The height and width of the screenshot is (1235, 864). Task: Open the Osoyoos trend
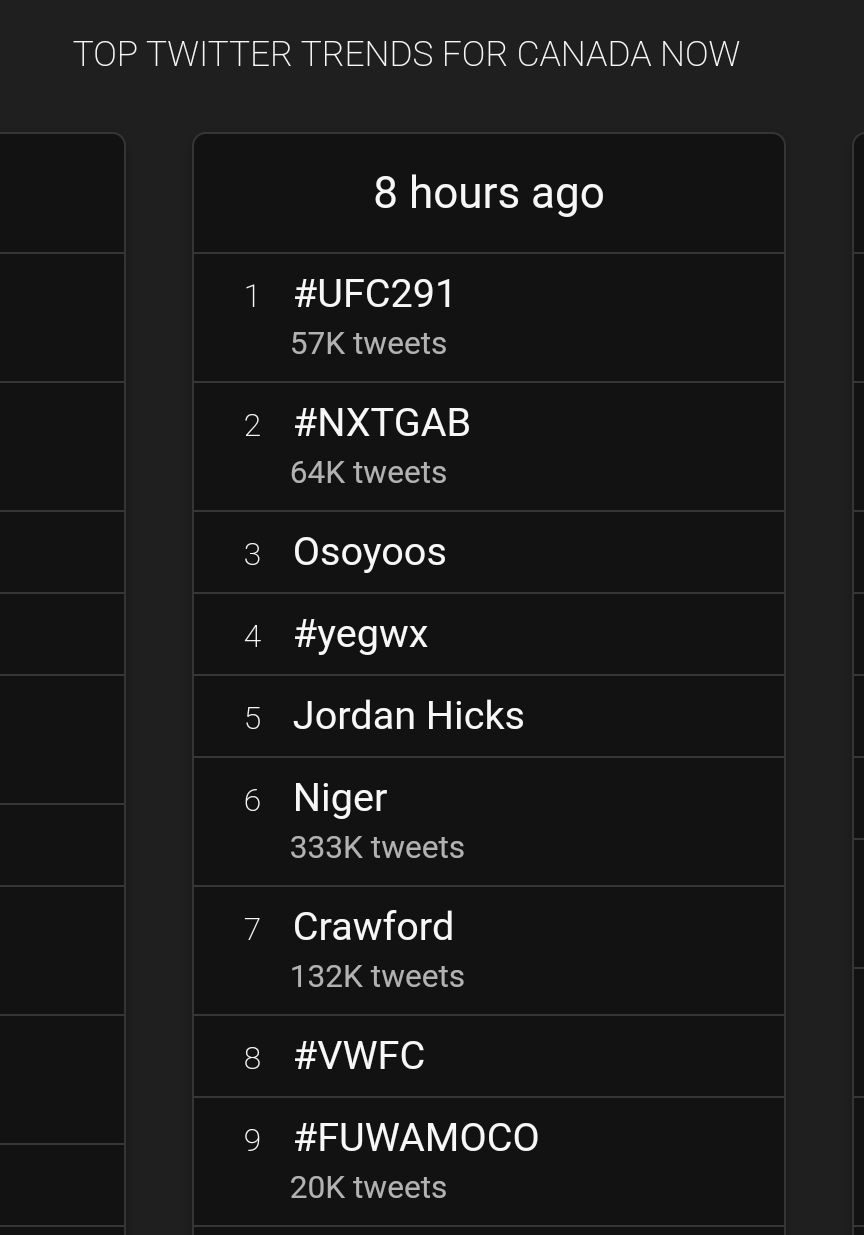pyautogui.click(x=369, y=552)
